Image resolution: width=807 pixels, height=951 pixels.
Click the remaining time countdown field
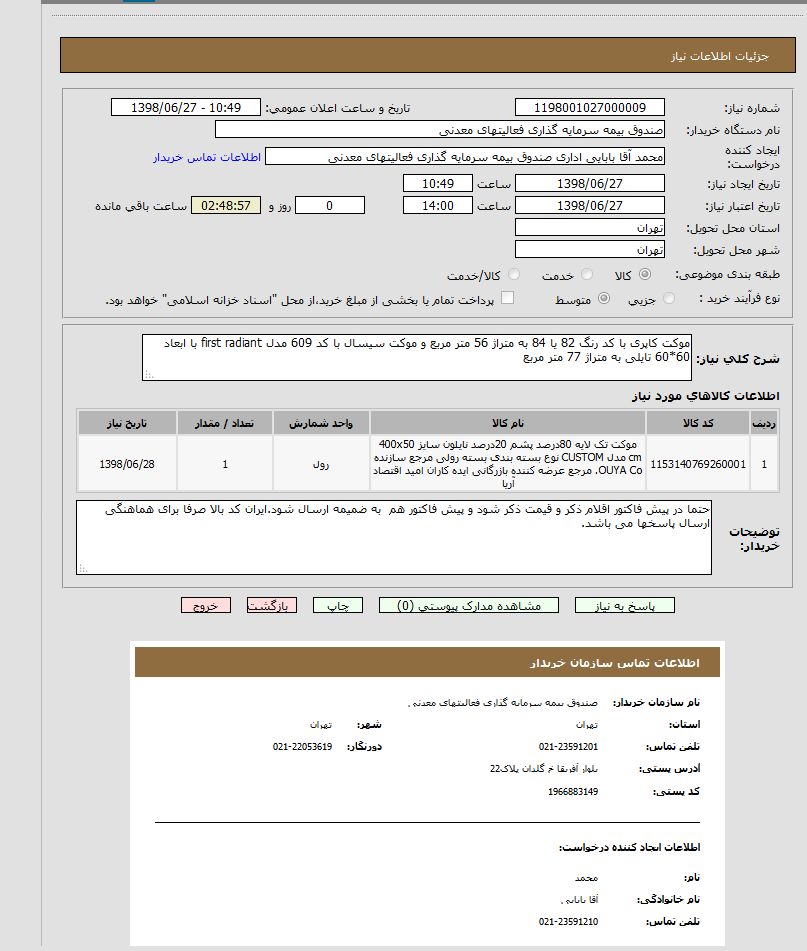coord(225,205)
